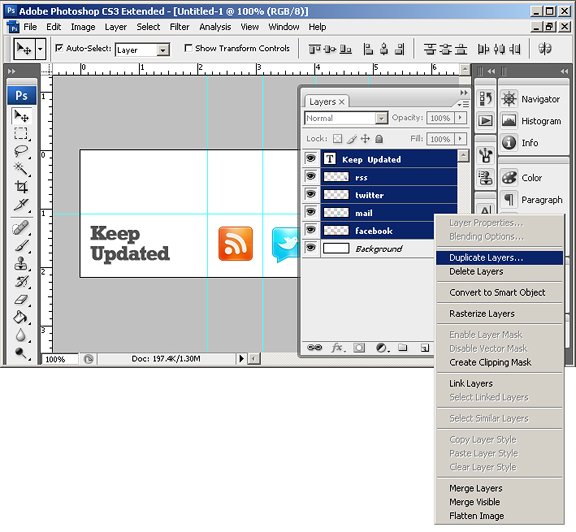Select the Brush tool

pos(21,245)
